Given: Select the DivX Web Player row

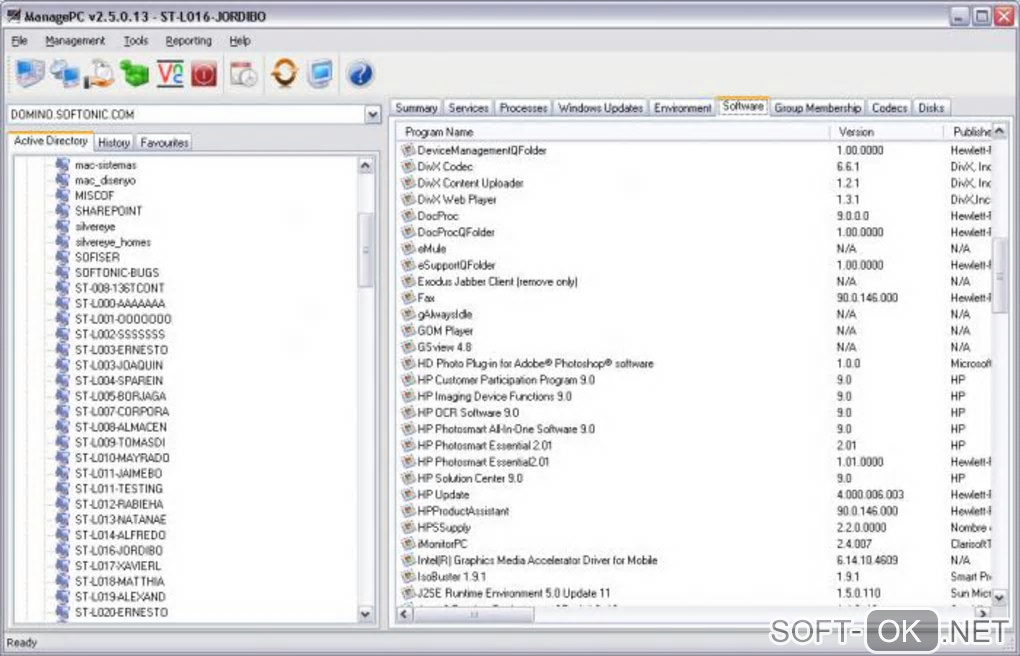Looking at the screenshot, I should (693, 199).
